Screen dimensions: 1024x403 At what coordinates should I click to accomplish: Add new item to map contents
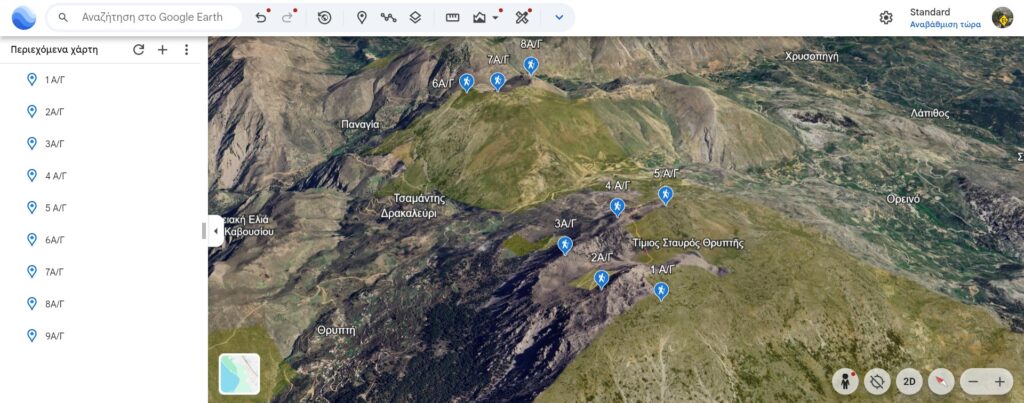[163, 50]
